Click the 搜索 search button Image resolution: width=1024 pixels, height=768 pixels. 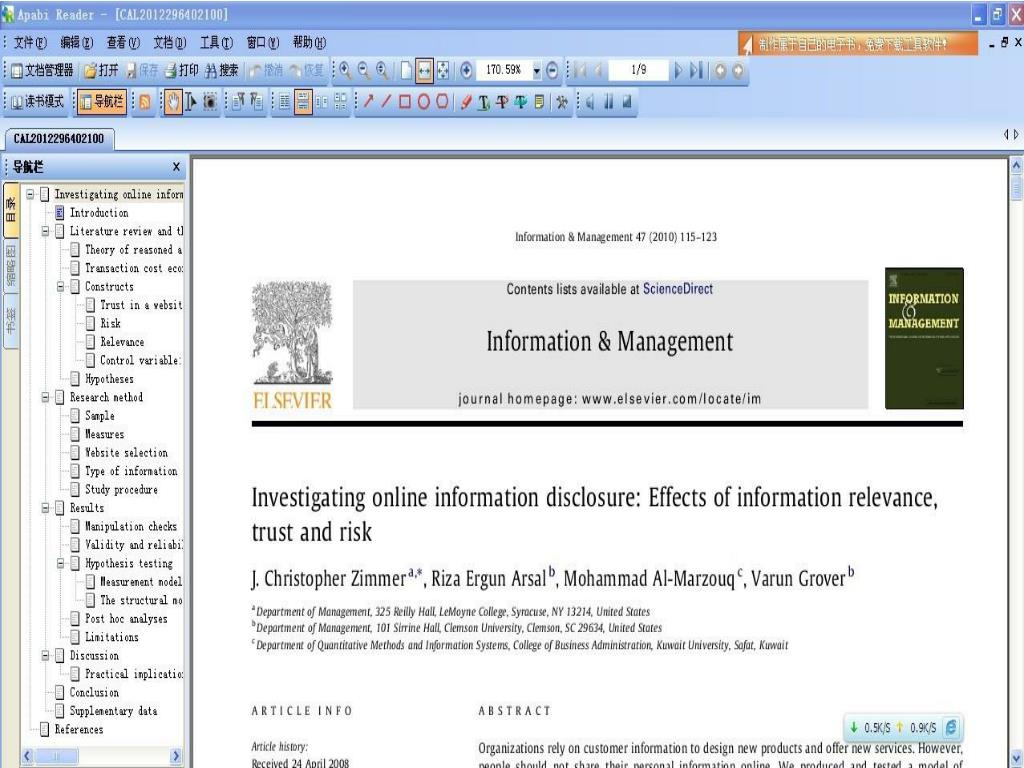222,71
